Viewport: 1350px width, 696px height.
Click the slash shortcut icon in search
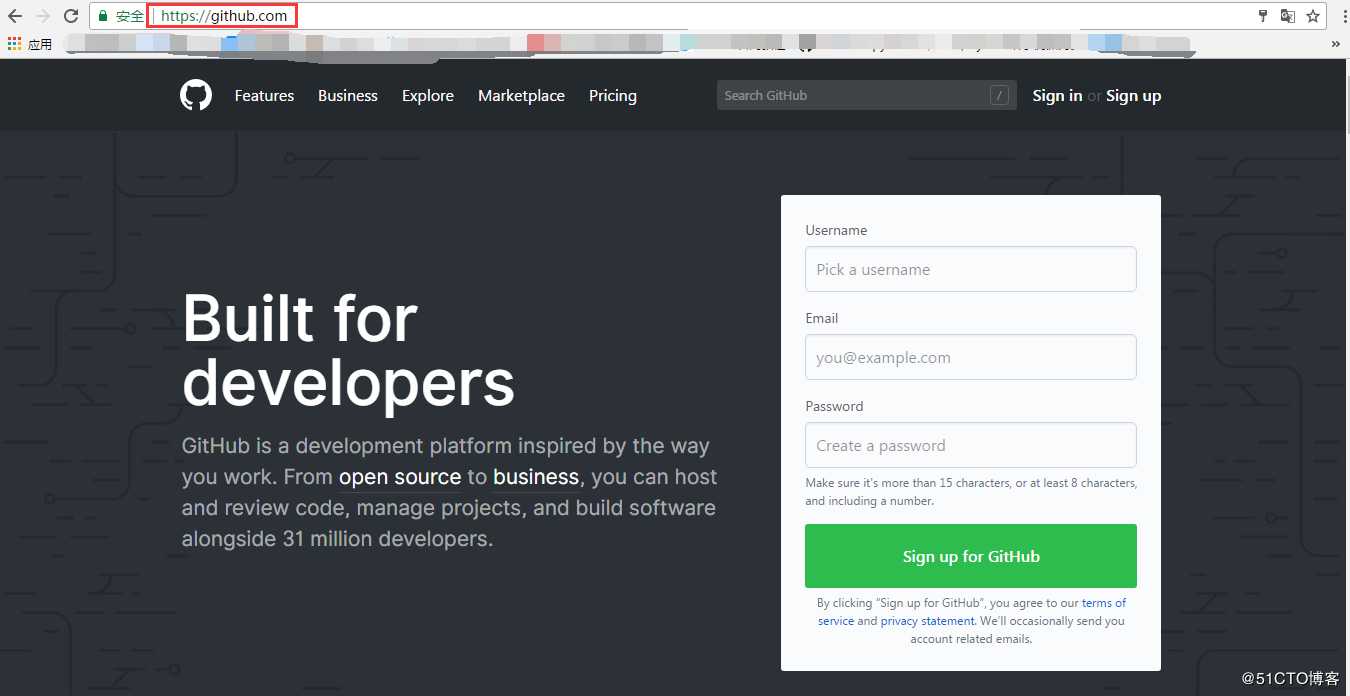coord(999,95)
